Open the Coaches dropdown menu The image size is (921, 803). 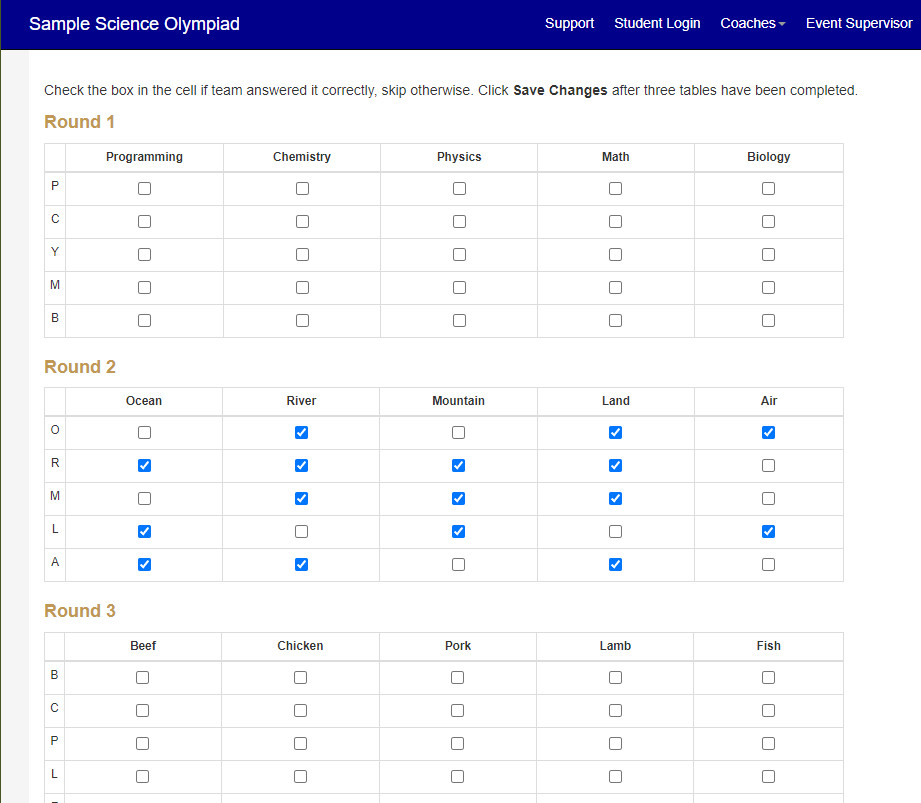pos(752,23)
